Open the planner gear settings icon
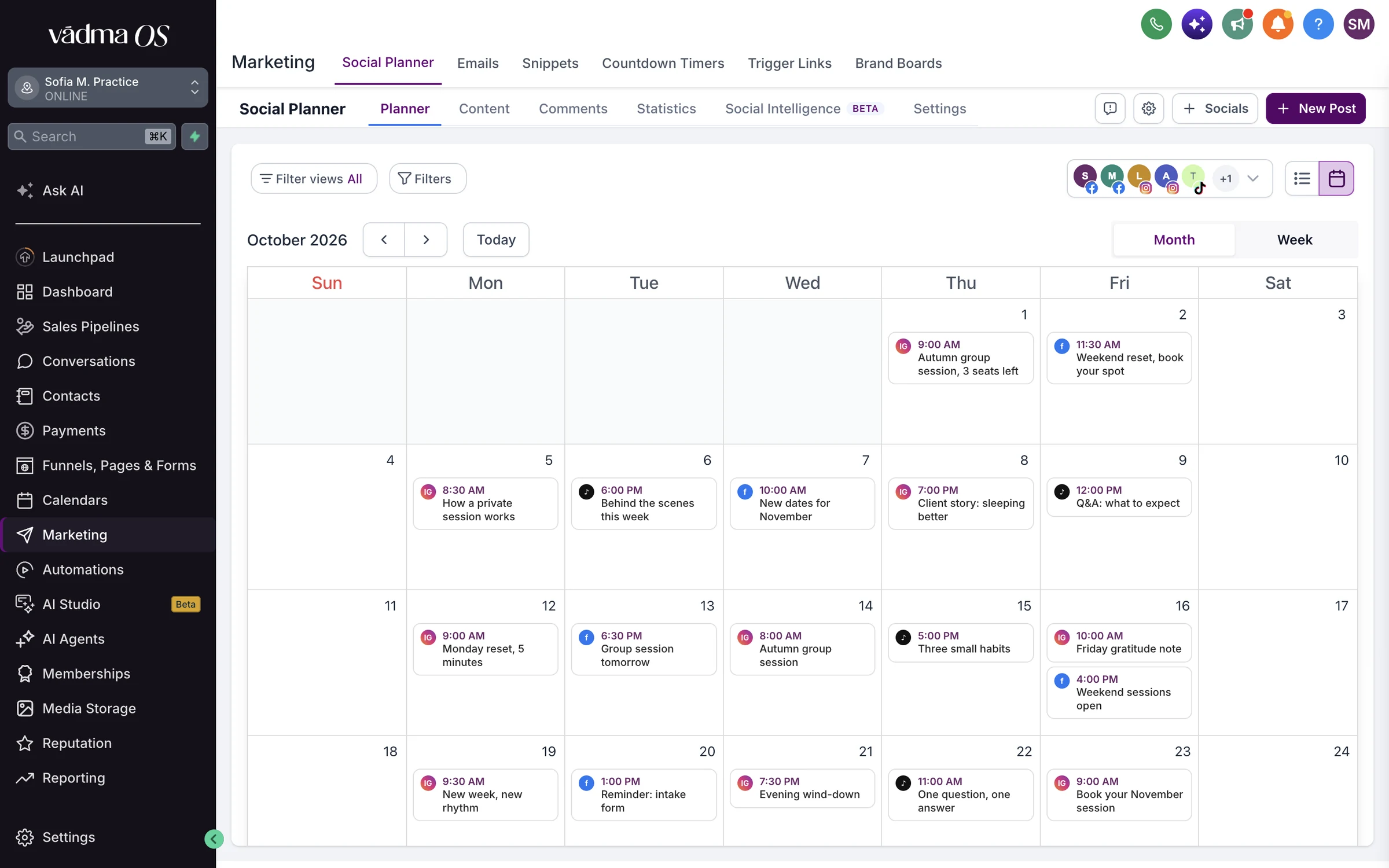 [x=1148, y=108]
